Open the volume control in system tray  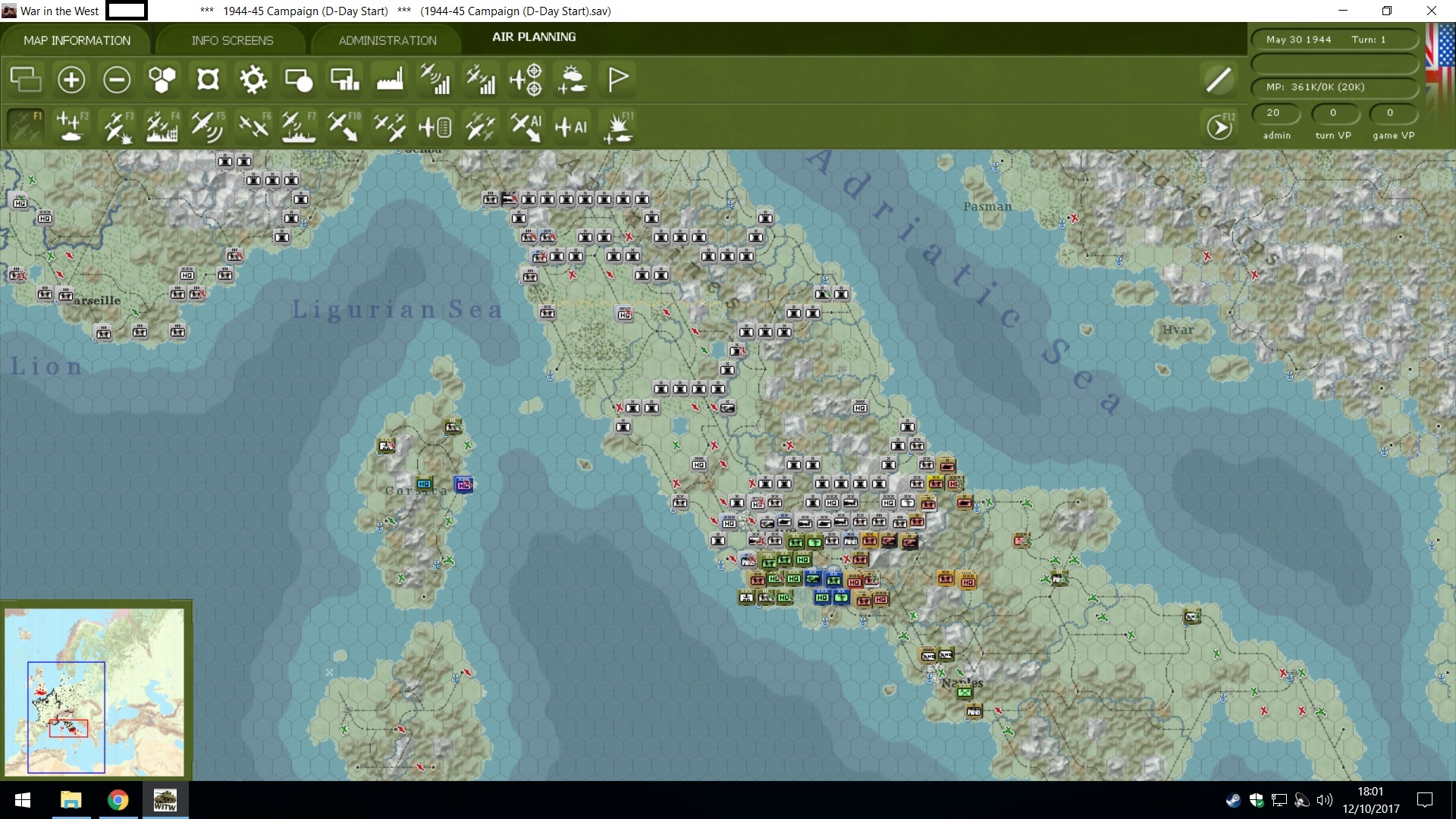click(x=1325, y=800)
